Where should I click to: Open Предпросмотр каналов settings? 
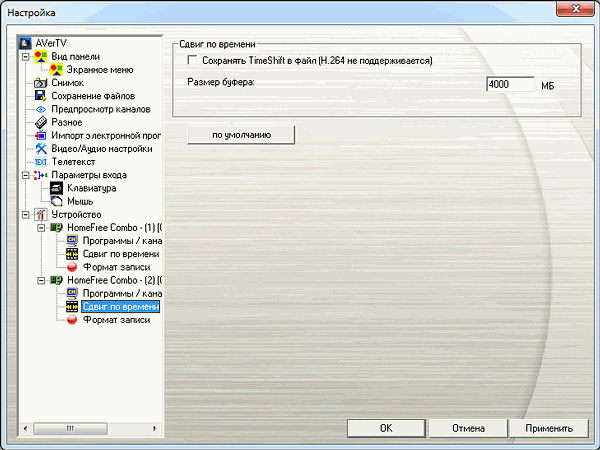pos(101,109)
